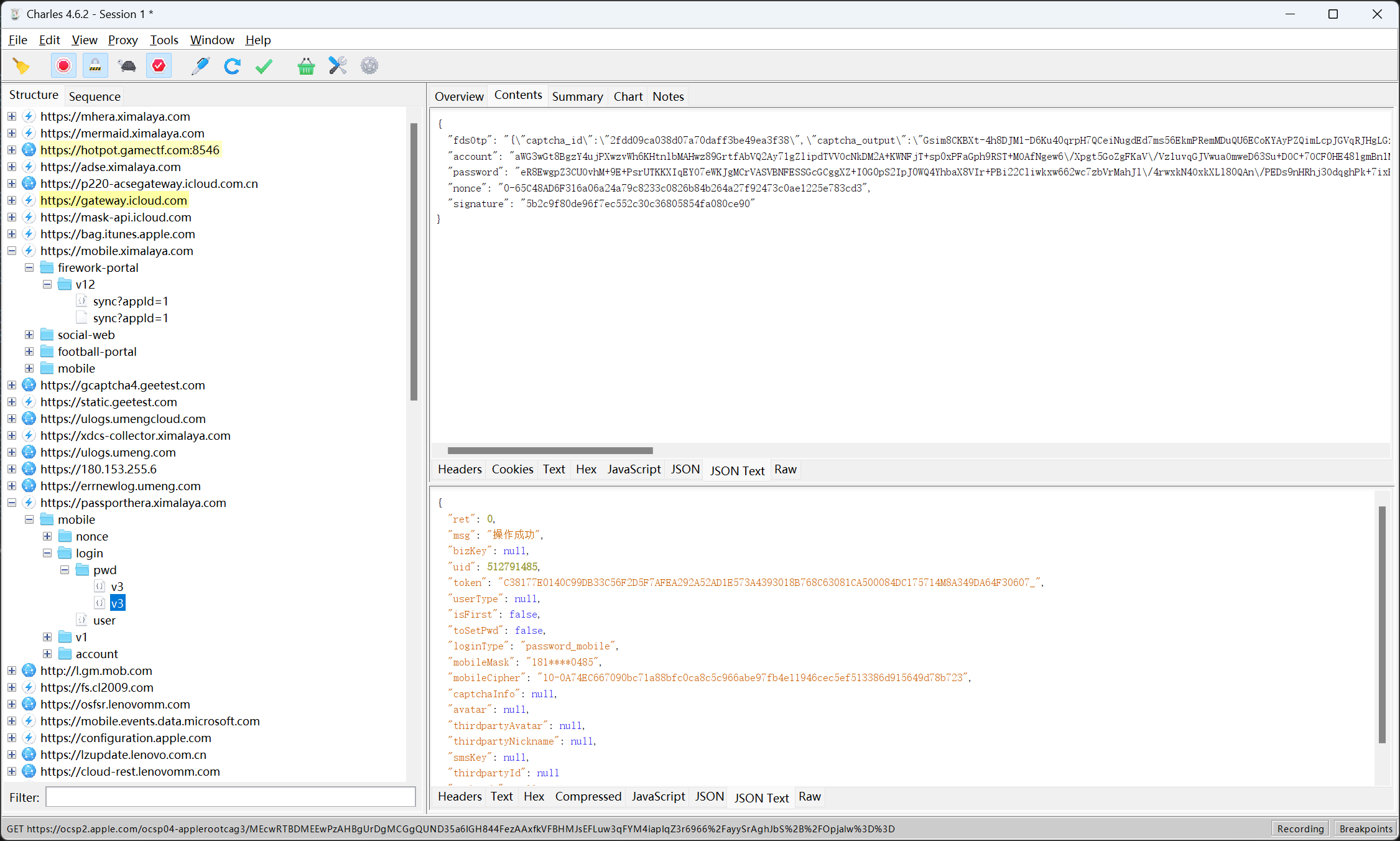Select https://180.153.255.6 host
The width and height of the screenshot is (1400, 841).
coord(98,469)
